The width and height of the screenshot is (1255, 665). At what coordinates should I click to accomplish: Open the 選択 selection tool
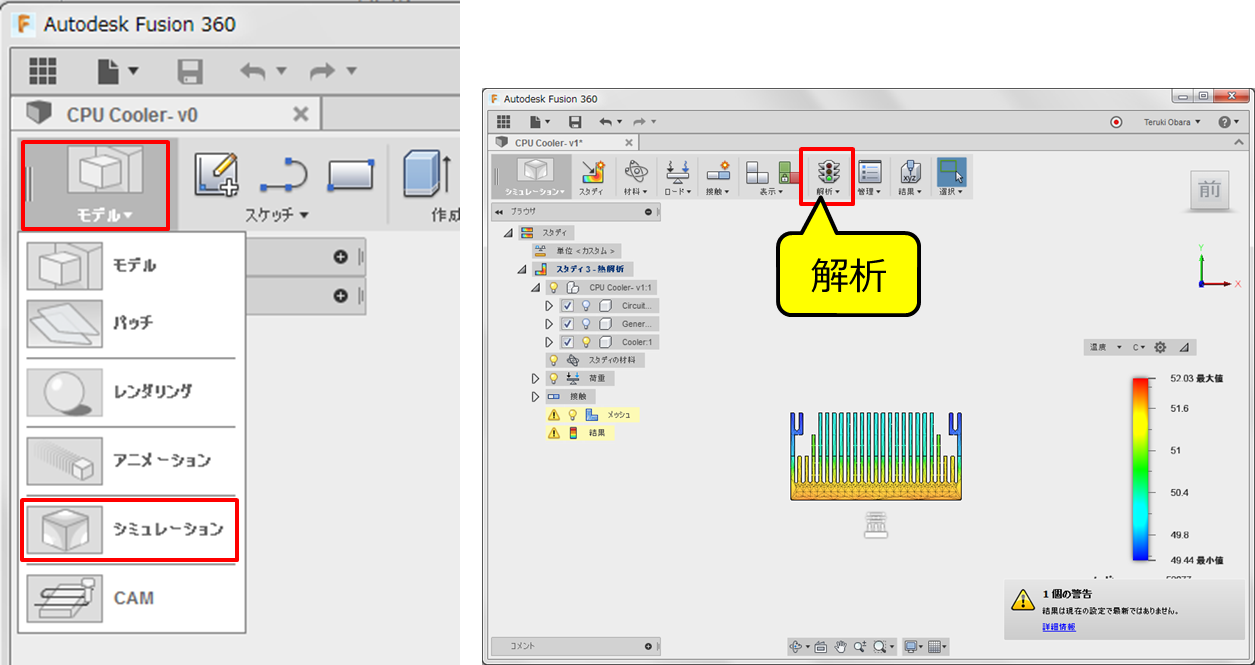[x=951, y=177]
